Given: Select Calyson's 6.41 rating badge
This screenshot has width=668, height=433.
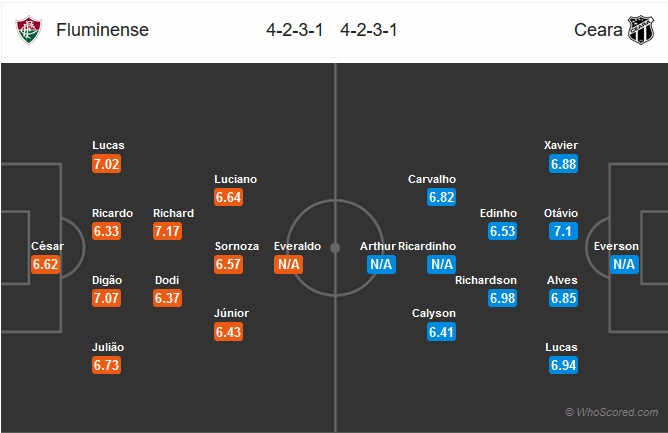Looking at the screenshot, I should (x=441, y=332).
